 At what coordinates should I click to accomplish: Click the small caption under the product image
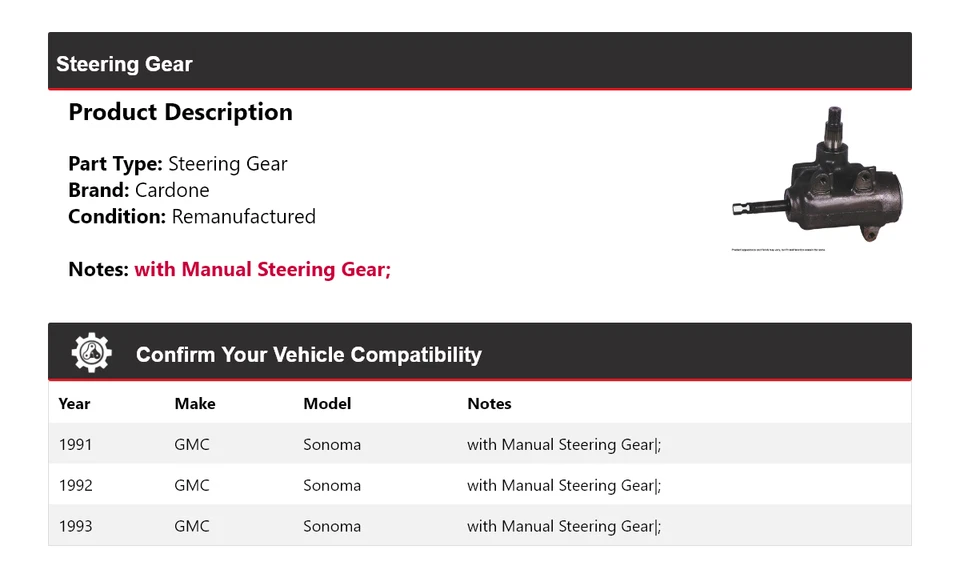point(779,250)
